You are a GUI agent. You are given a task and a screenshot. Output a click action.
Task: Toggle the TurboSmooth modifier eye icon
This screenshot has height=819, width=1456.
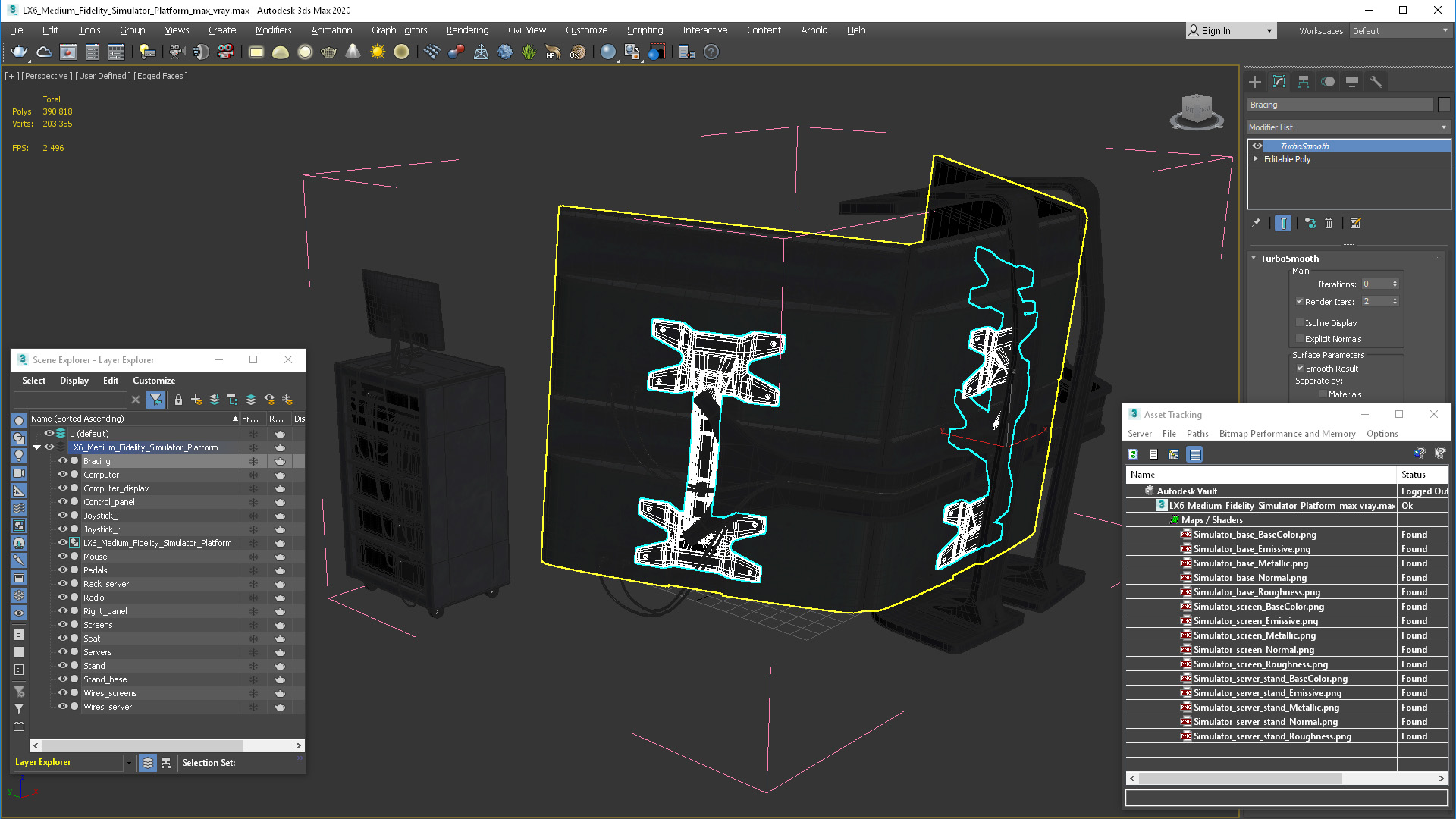(1257, 146)
